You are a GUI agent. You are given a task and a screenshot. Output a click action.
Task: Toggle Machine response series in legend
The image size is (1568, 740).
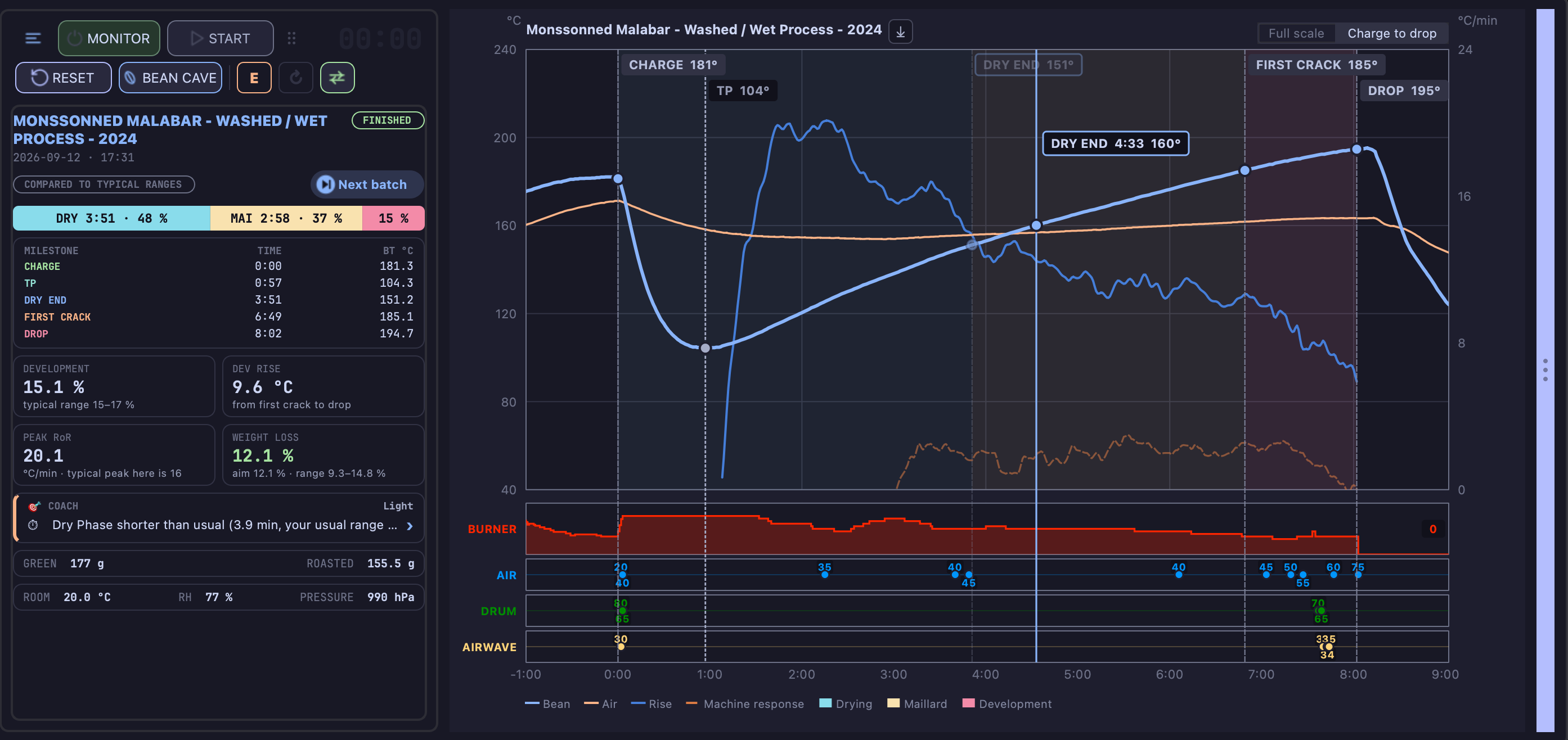pos(744,703)
